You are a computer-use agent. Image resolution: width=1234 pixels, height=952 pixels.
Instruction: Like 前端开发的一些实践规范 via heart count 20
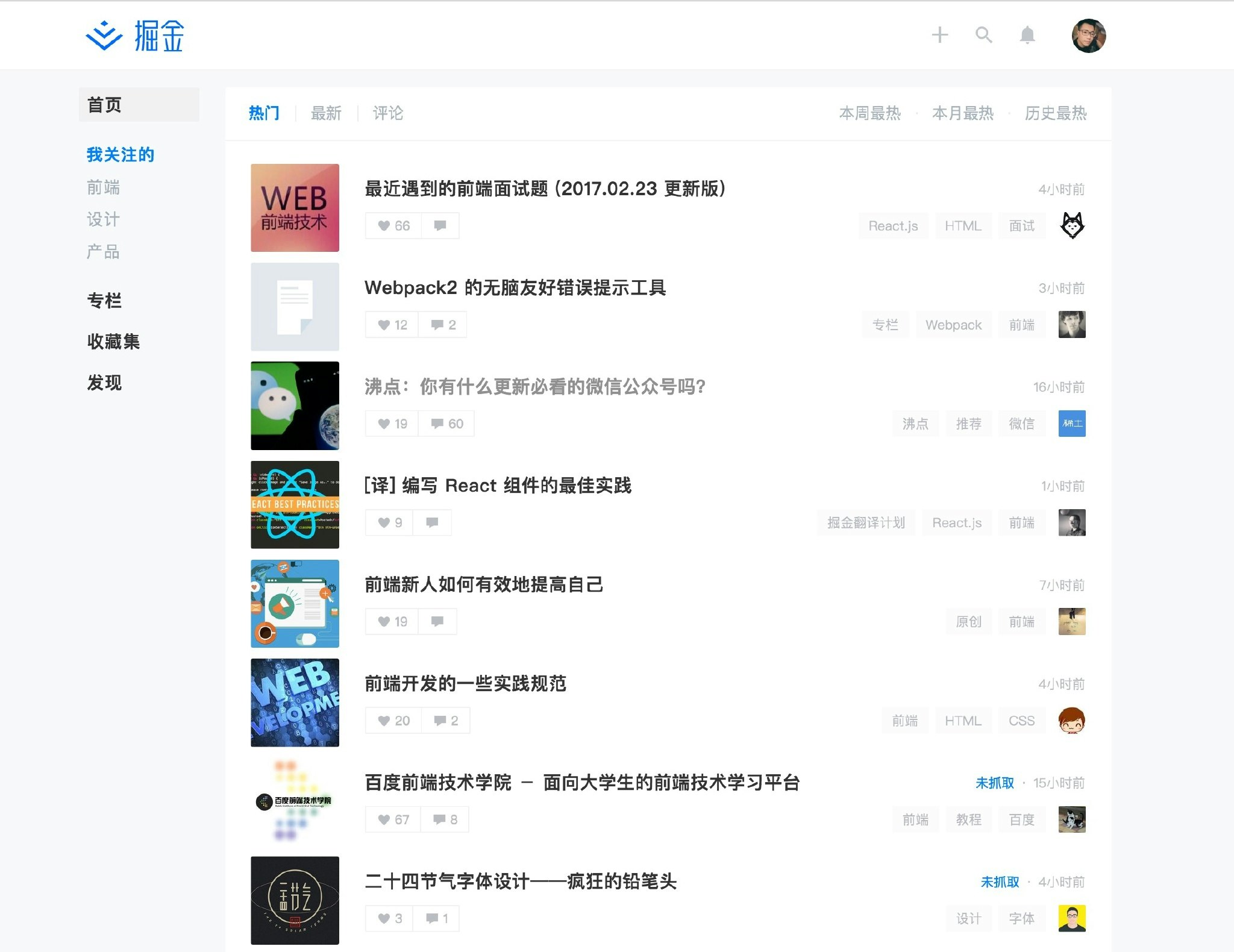(393, 721)
